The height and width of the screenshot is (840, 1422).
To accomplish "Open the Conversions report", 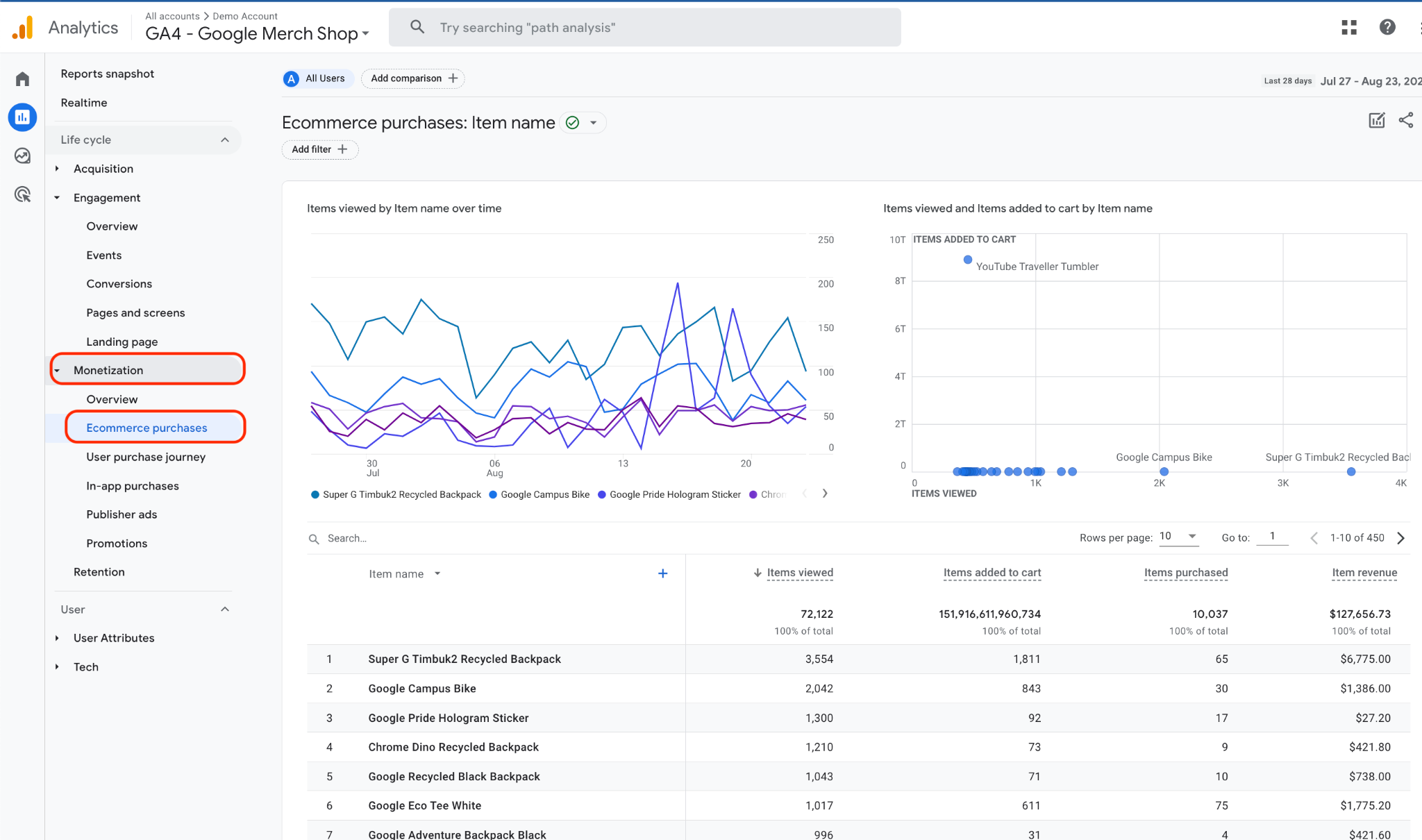I will coord(119,284).
